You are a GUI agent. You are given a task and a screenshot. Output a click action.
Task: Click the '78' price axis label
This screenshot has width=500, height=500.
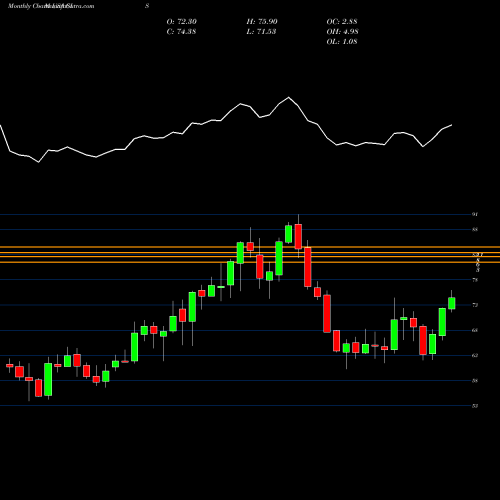pos(475,280)
